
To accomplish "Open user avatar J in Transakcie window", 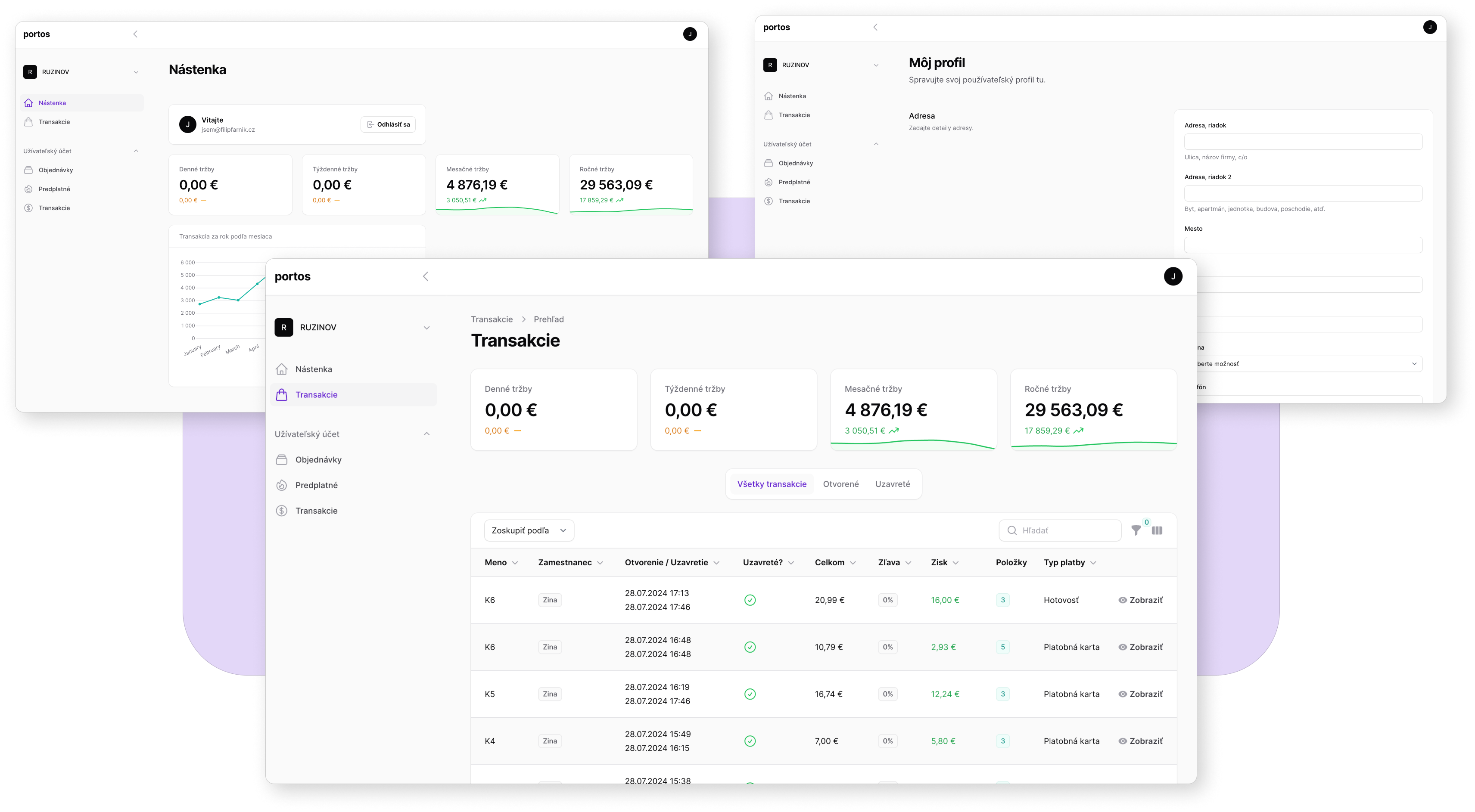I will pos(1173,276).
